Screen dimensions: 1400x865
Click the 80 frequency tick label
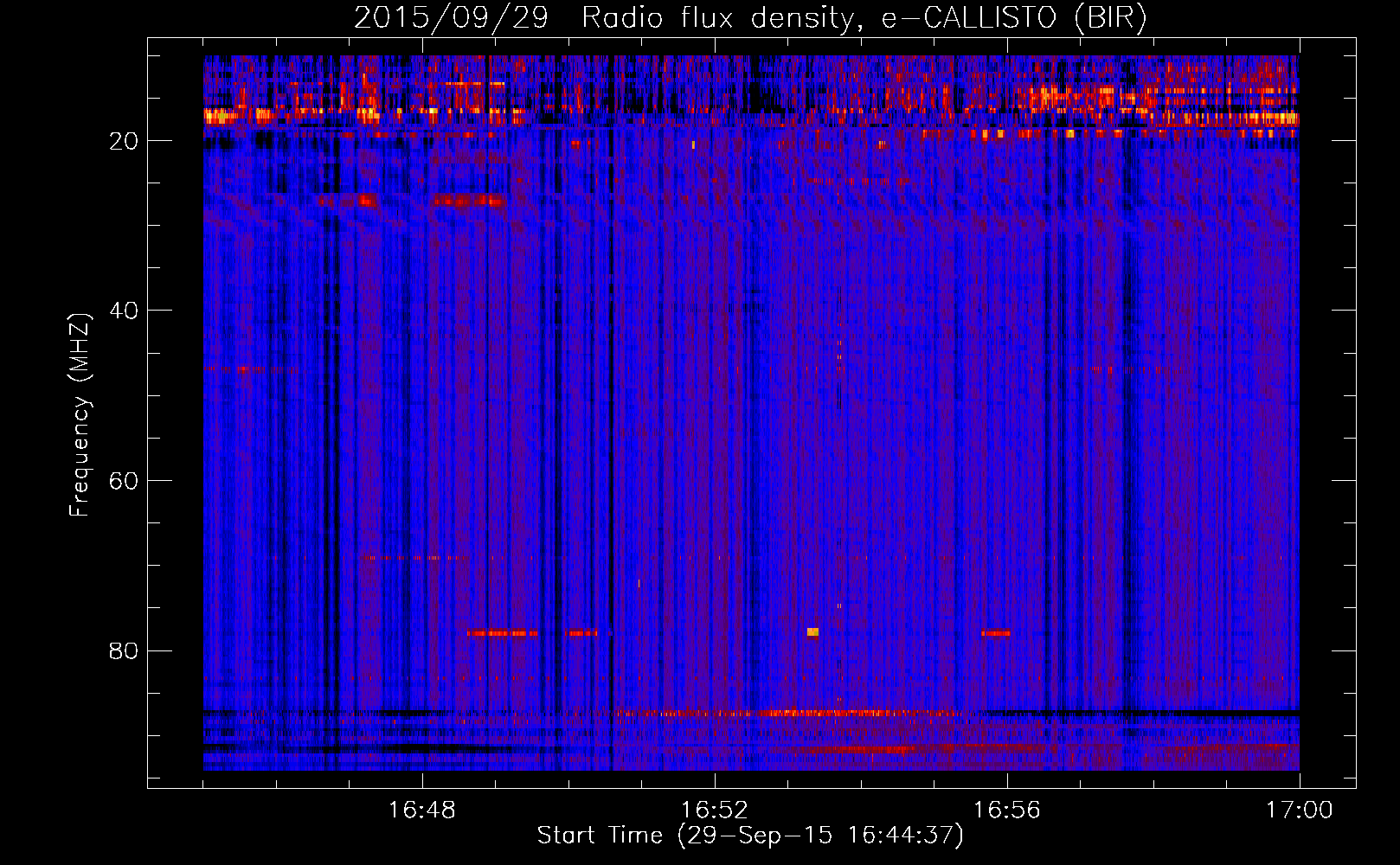(124, 650)
